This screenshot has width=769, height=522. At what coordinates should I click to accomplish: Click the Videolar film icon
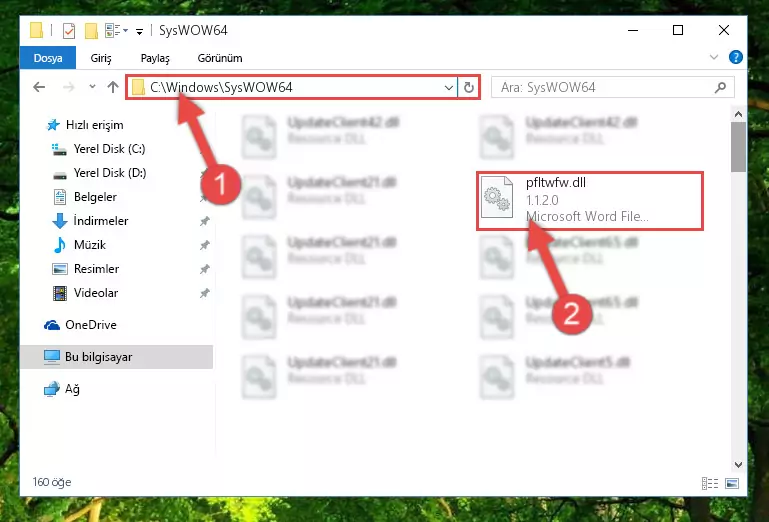coord(60,293)
